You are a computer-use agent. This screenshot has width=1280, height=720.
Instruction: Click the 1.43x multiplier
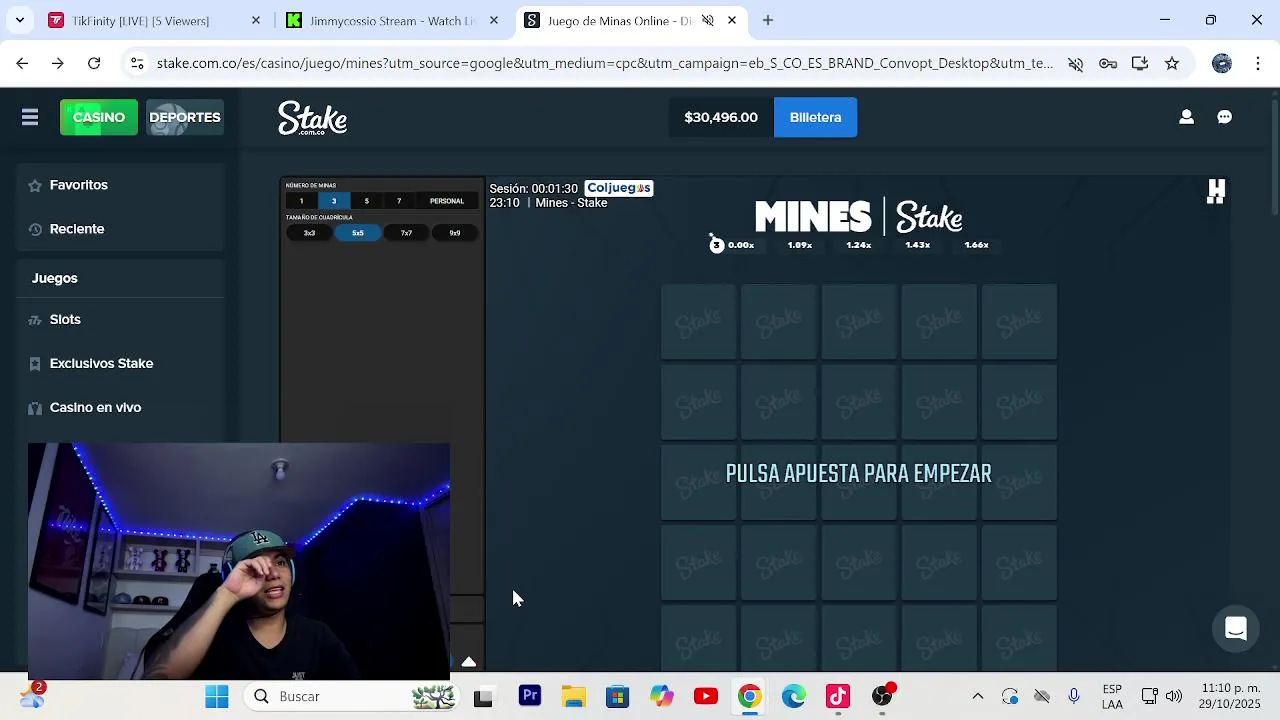[x=918, y=245]
